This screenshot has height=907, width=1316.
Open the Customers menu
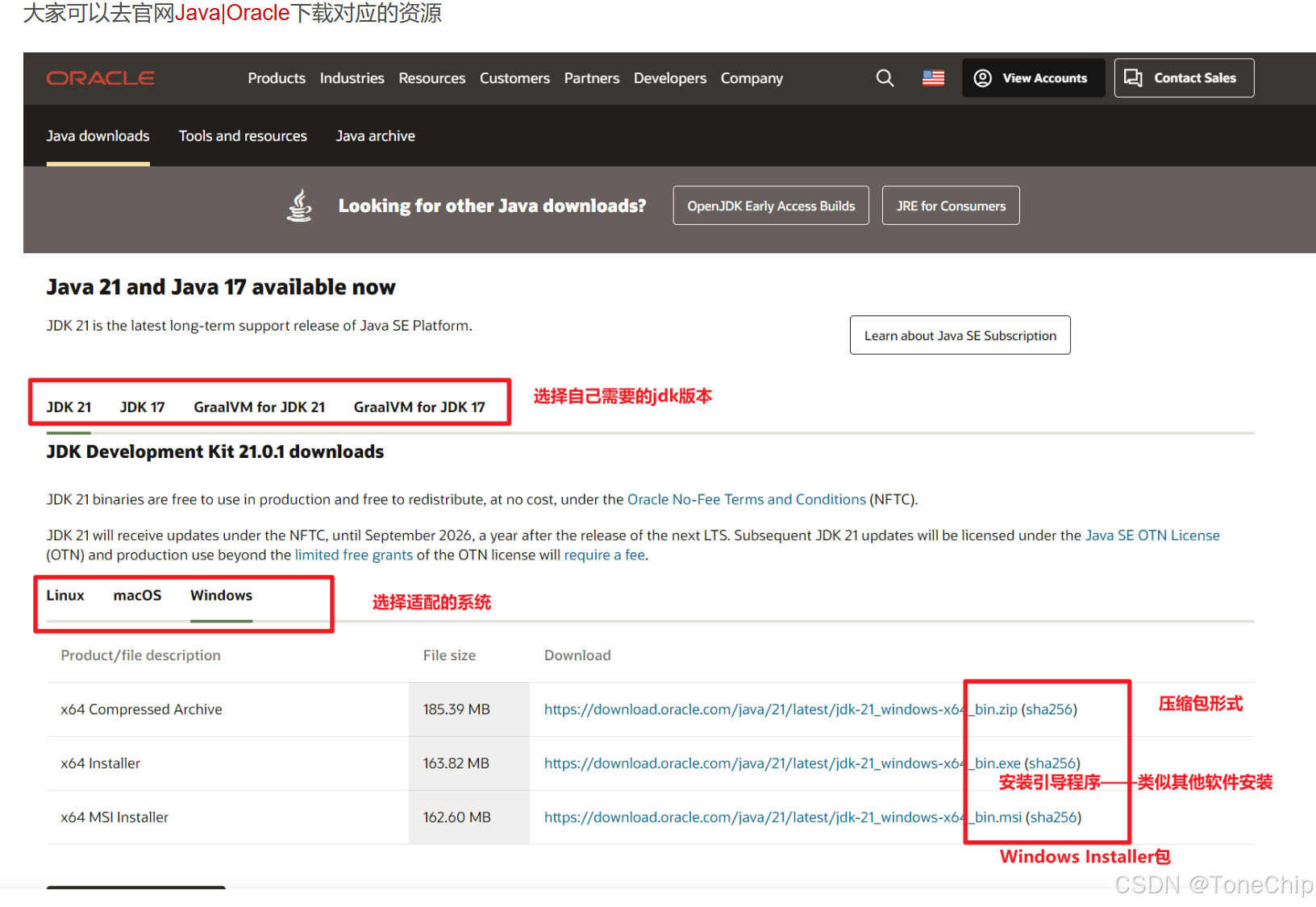(514, 78)
